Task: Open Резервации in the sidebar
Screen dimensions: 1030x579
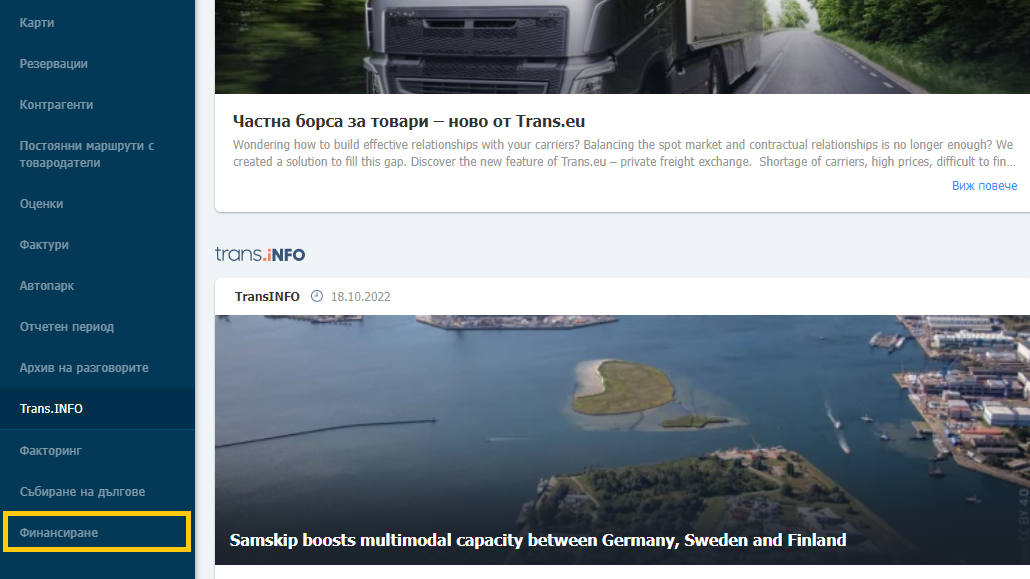Action: pos(53,64)
